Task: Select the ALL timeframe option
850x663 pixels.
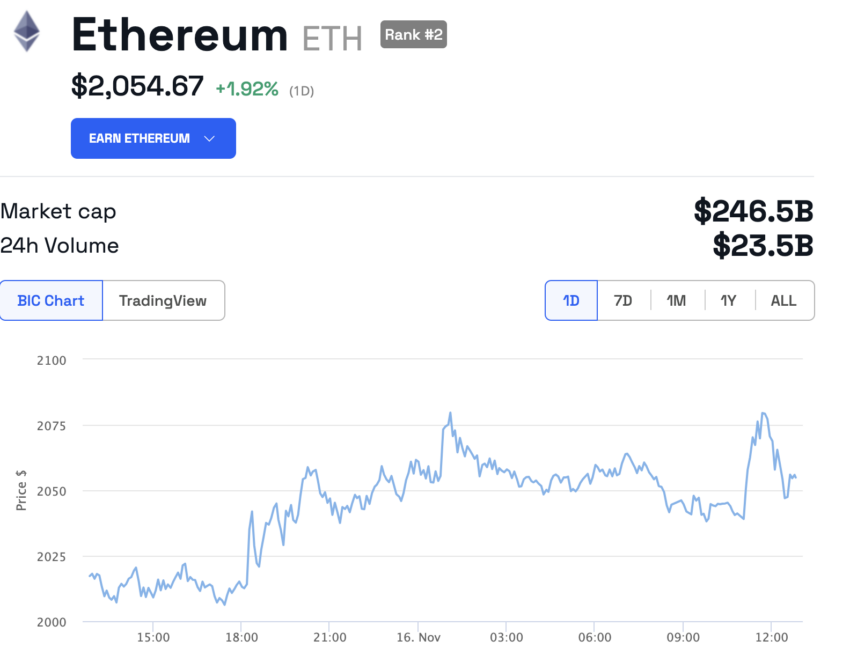Action: [783, 300]
